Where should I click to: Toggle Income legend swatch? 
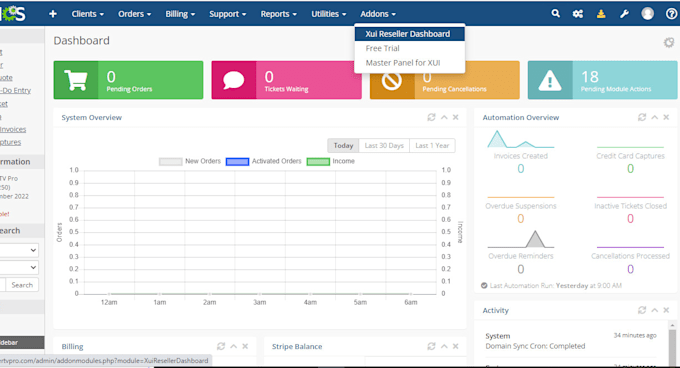[318, 162]
